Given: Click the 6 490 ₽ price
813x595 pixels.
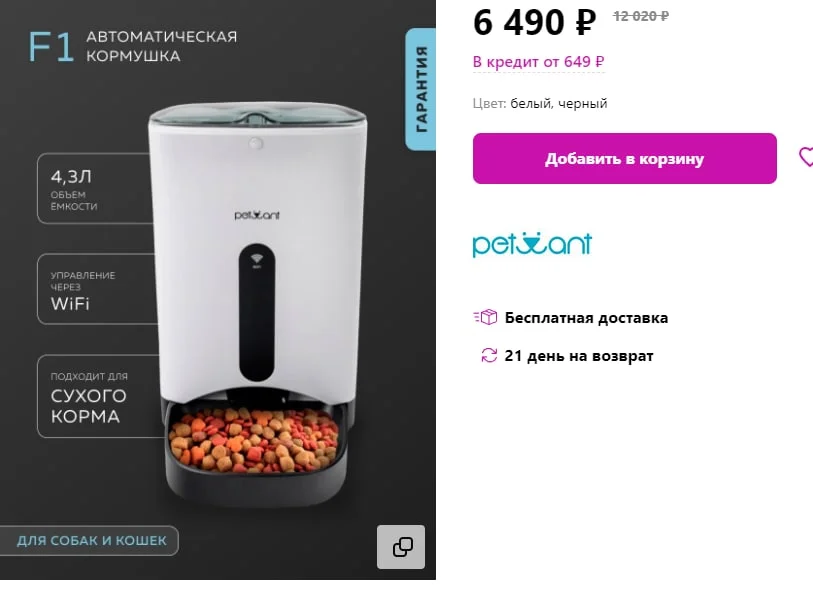Looking at the screenshot, I should pyautogui.click(x=534, y=22).
